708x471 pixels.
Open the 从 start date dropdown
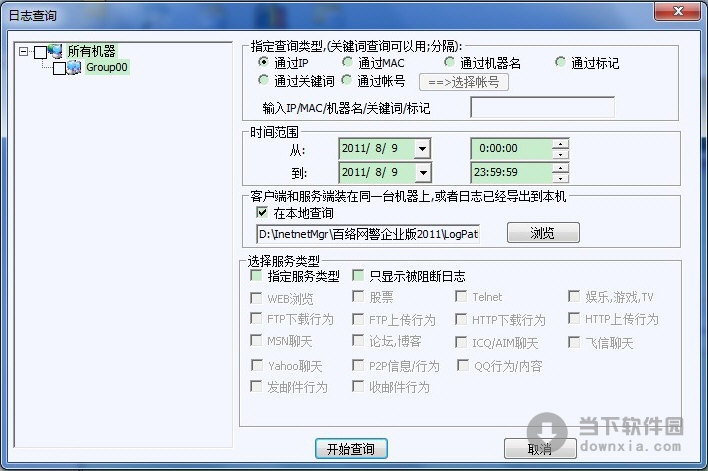point(422,149)
